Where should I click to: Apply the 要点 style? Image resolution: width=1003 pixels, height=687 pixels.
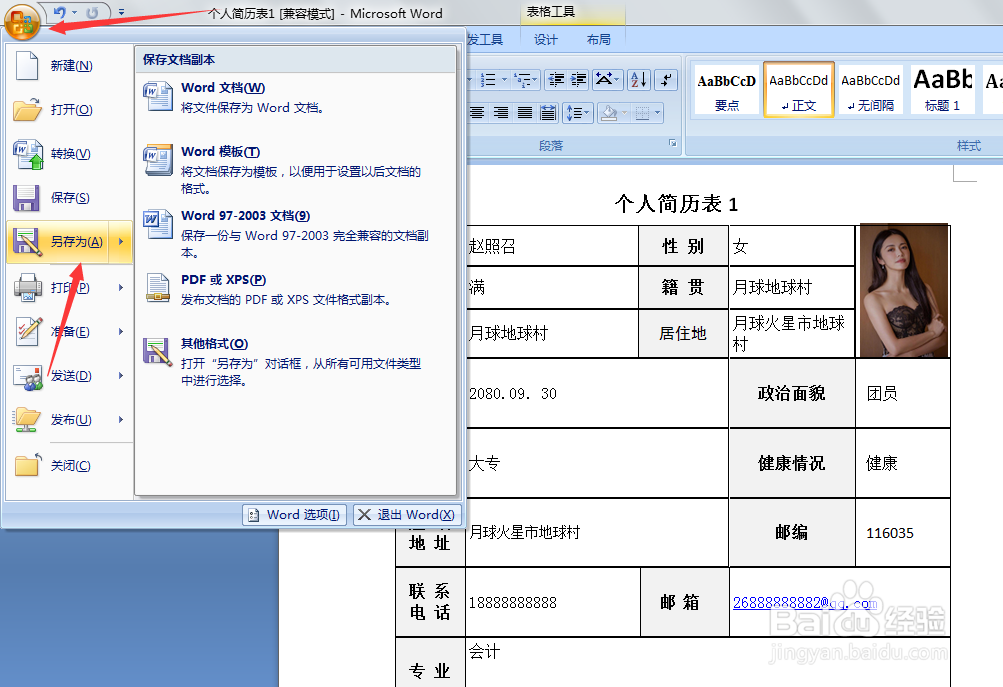(726, 90)
